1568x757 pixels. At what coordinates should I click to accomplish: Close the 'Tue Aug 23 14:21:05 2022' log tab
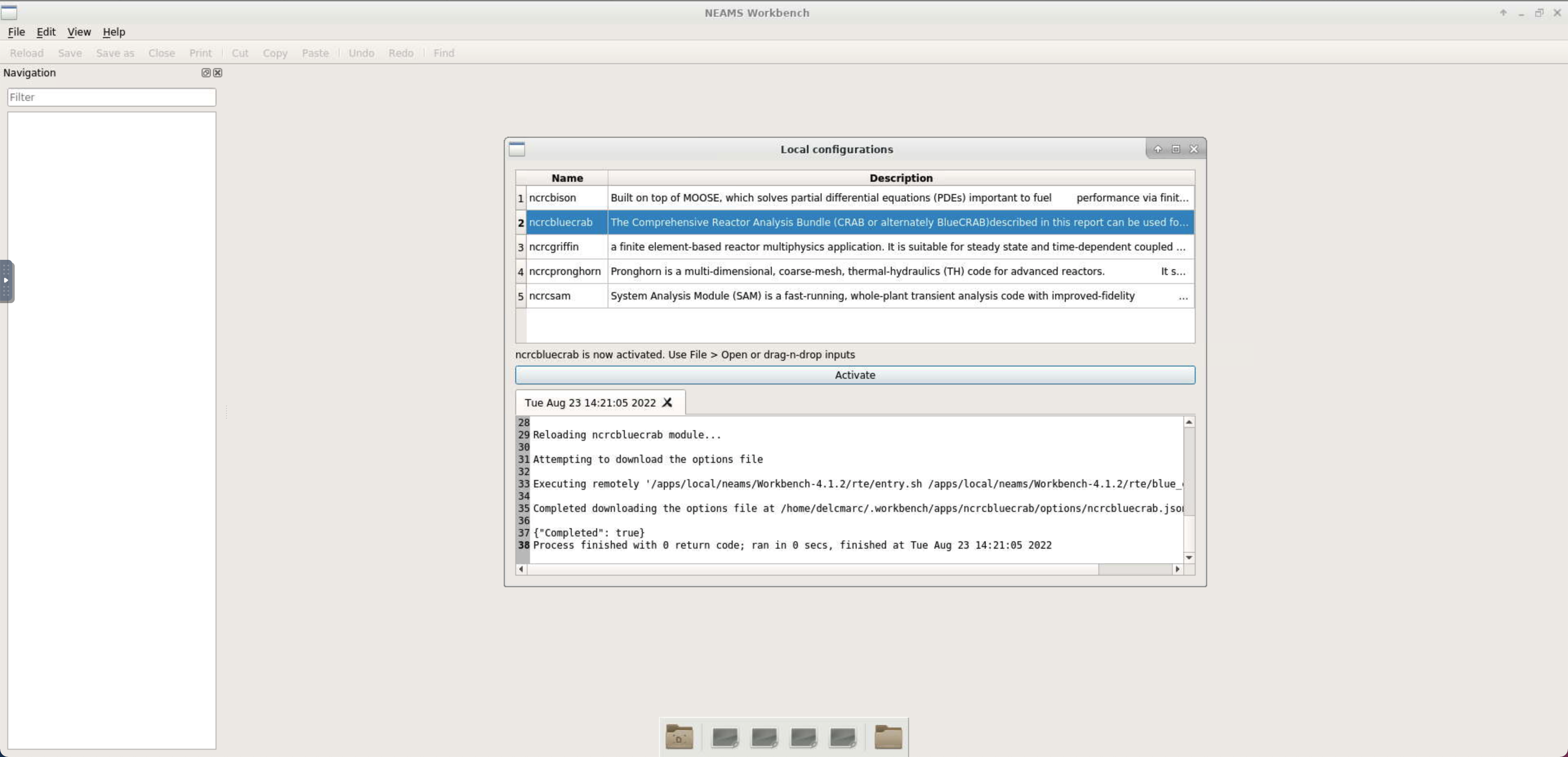[x=667, y=402]
